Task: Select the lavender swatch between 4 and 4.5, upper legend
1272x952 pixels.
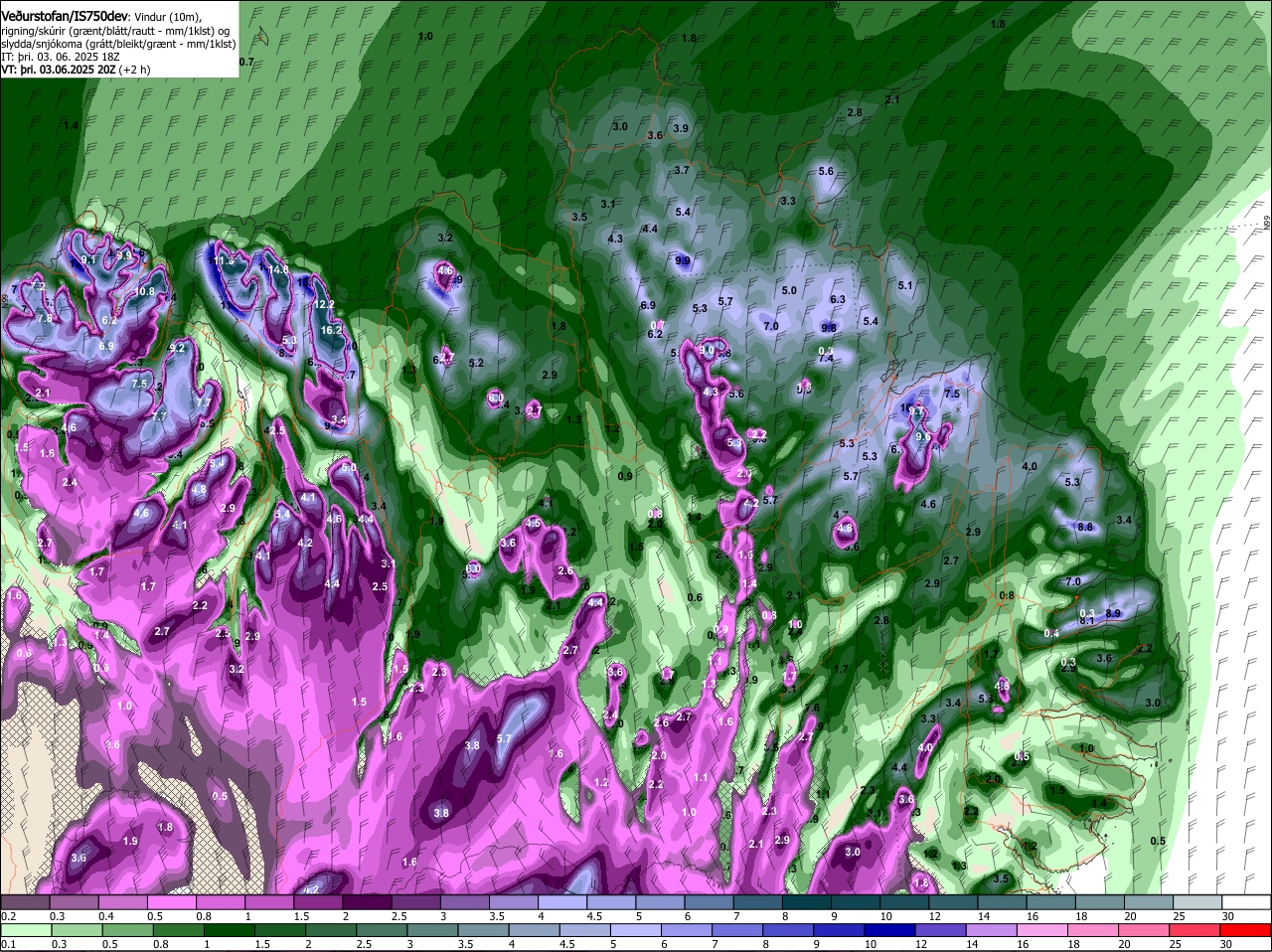Action: (x=563, y=901)
